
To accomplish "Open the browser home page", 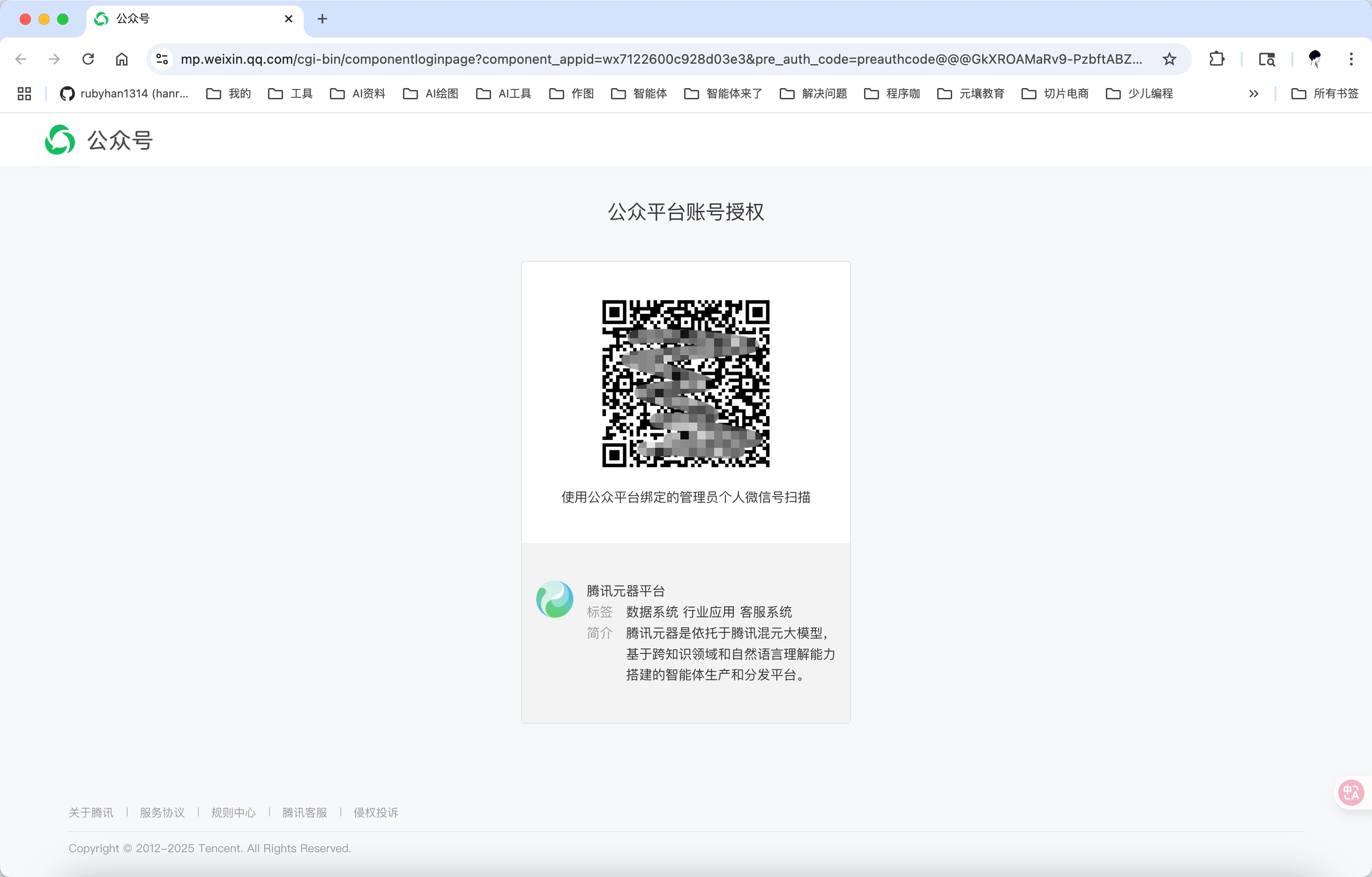I will click(121, 59).
